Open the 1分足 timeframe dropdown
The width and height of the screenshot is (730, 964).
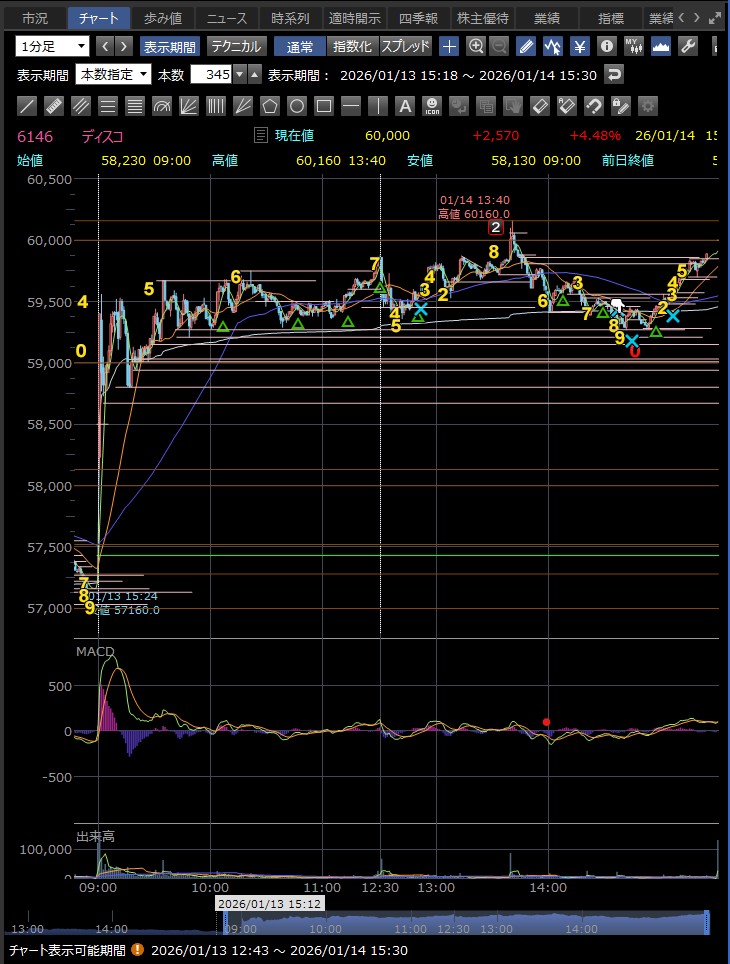pyautogui.click(x=52, y=46)
